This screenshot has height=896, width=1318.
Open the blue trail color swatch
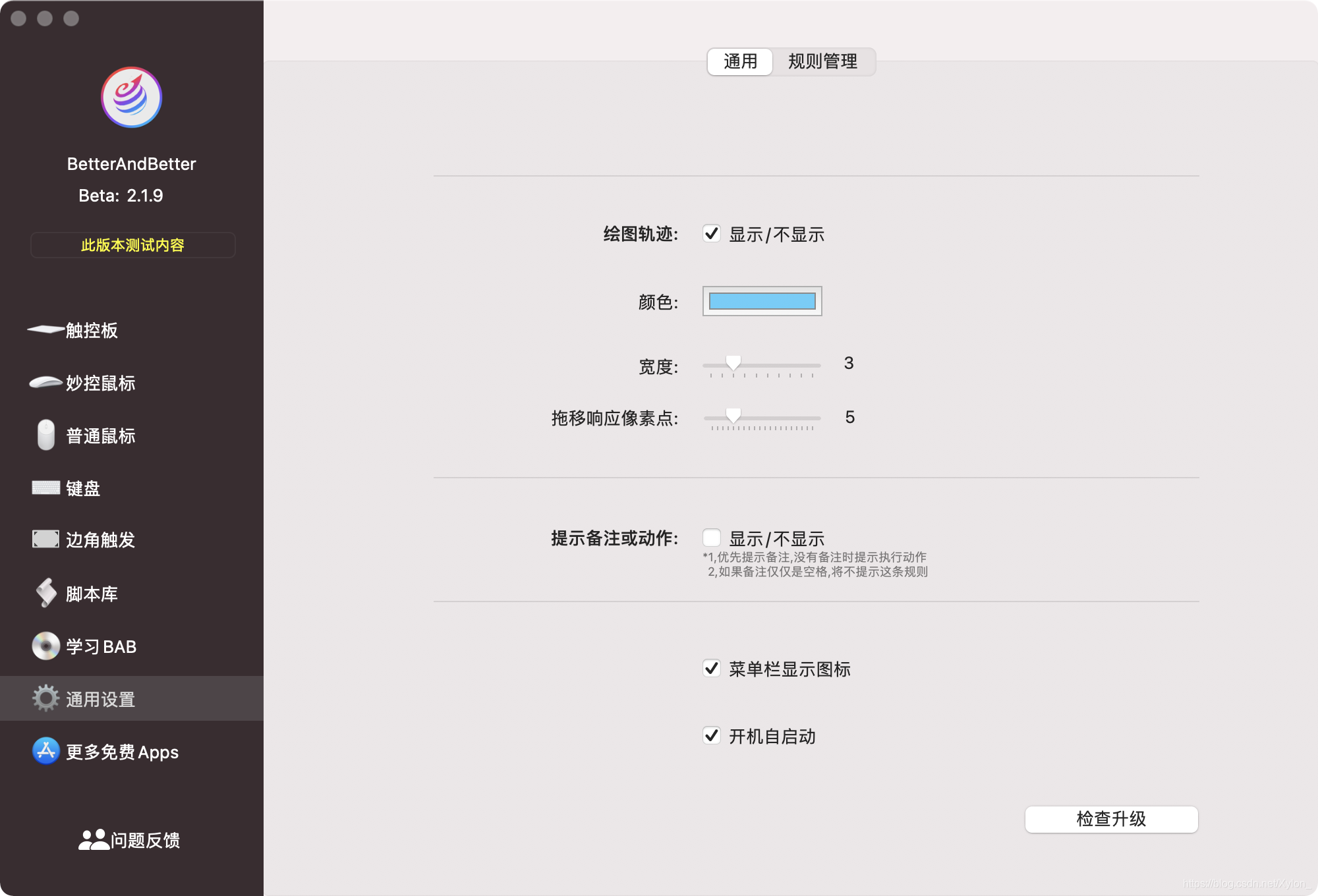point(762,301)
